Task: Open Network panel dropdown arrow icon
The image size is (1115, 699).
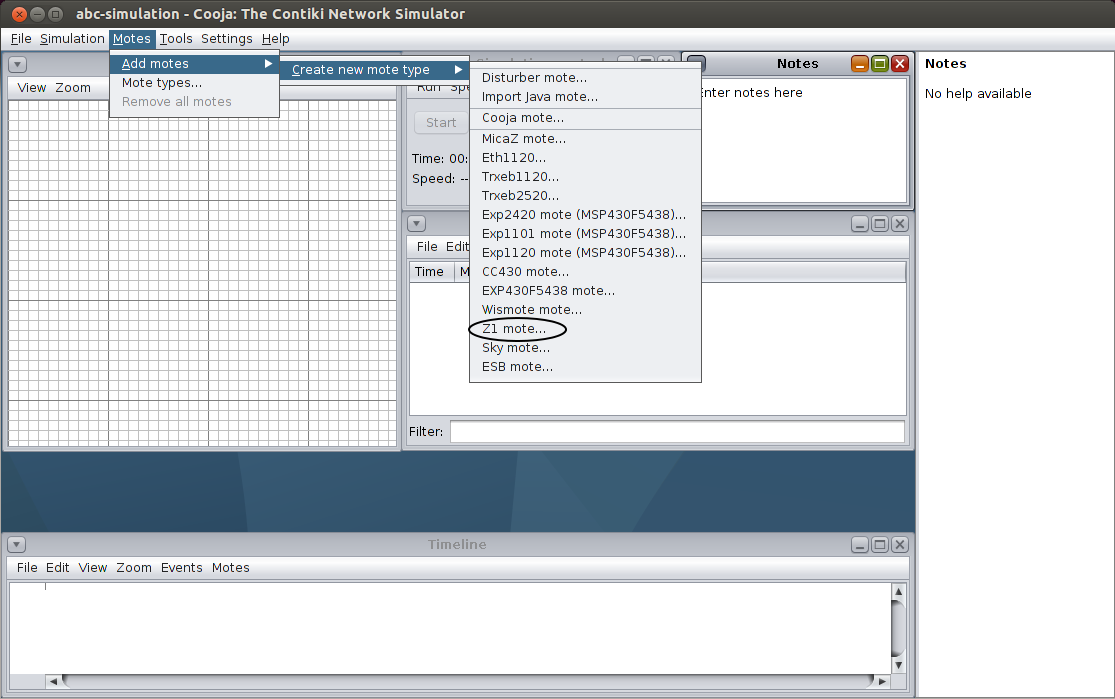Action: [18, 65]
